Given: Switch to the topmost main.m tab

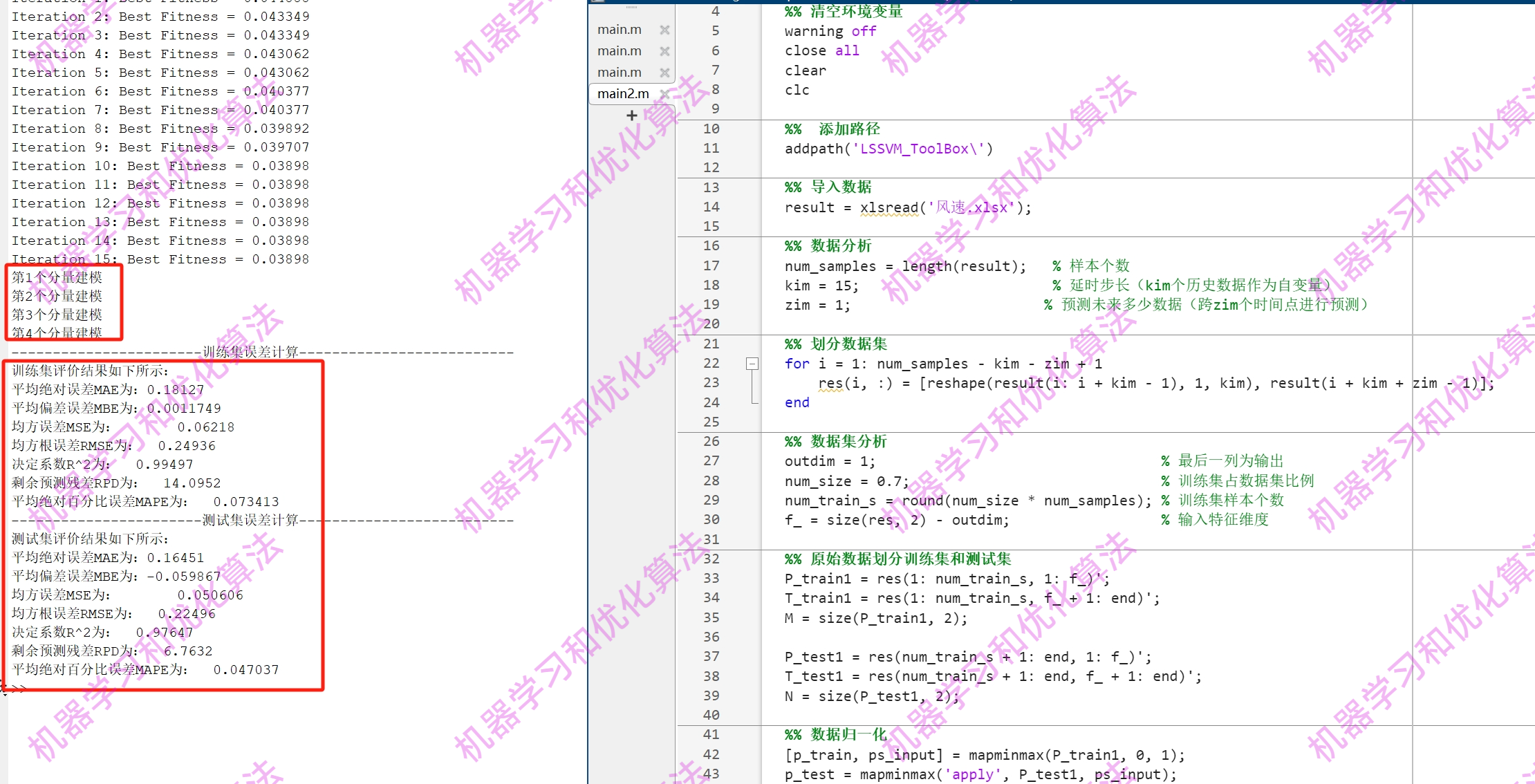Looking at the screenshot, I should point(620,30).
